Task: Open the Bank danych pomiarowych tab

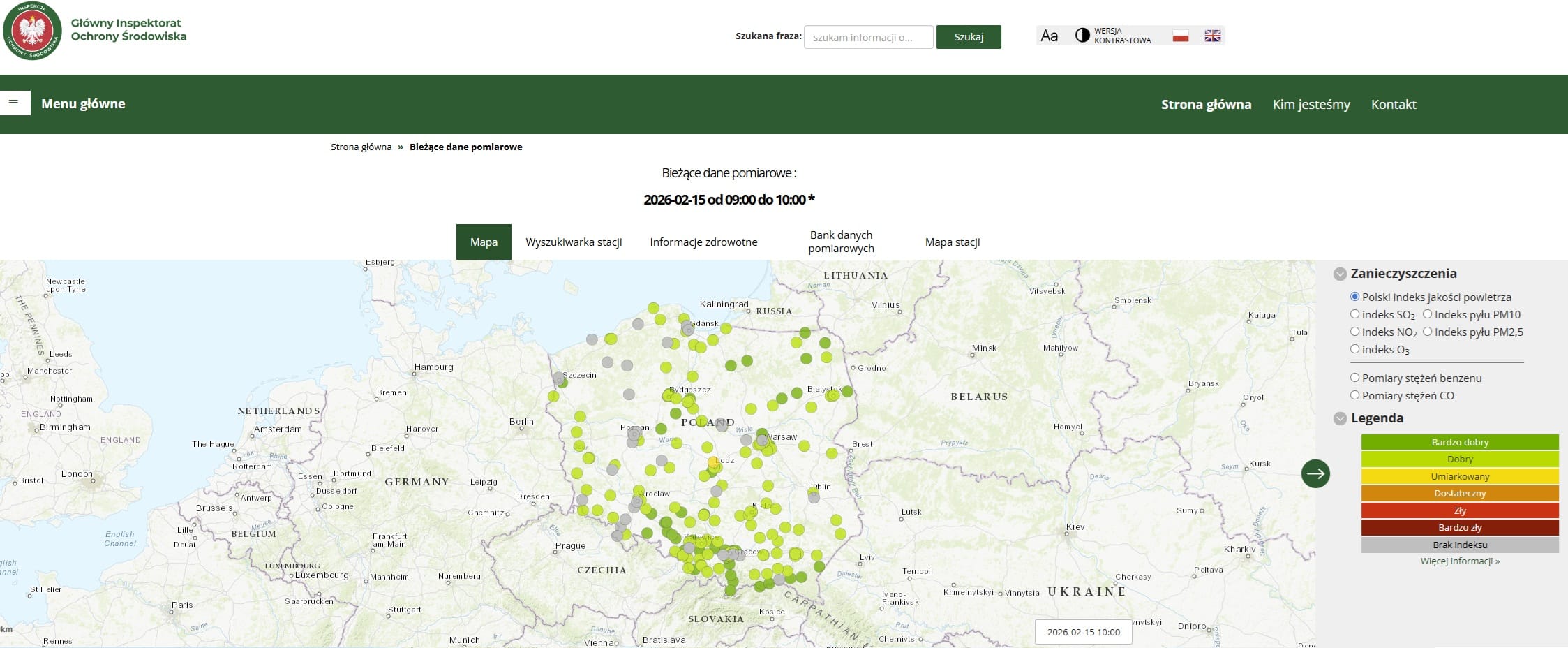Action: point(841,242)
